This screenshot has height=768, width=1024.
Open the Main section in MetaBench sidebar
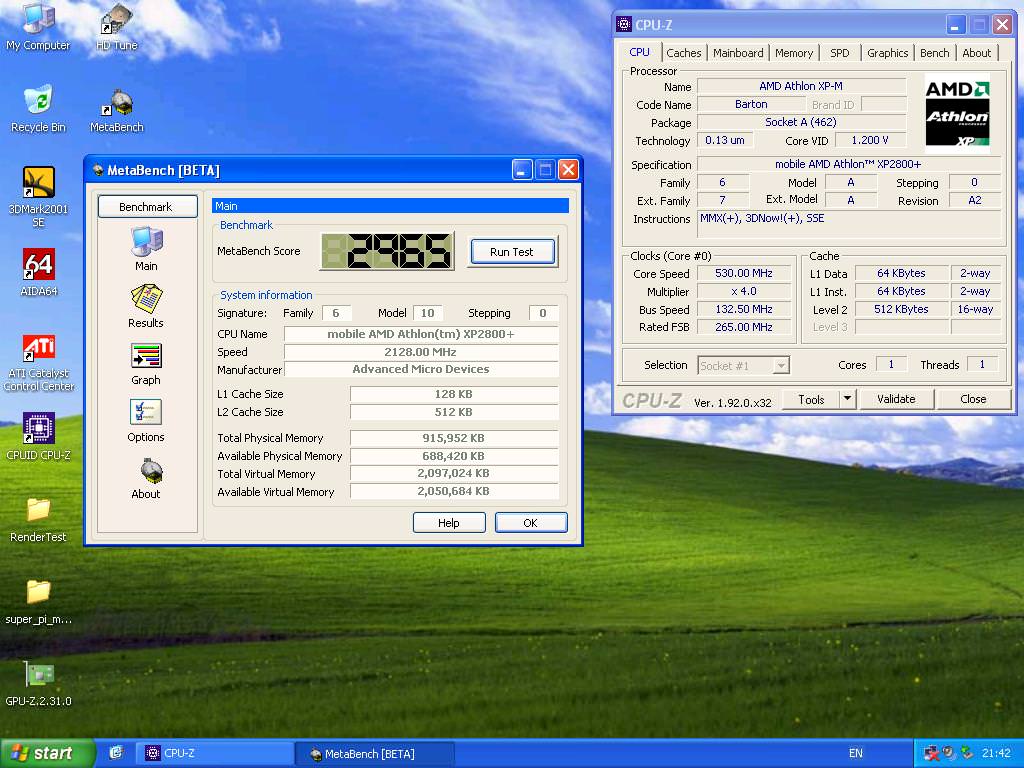(146, 248)
